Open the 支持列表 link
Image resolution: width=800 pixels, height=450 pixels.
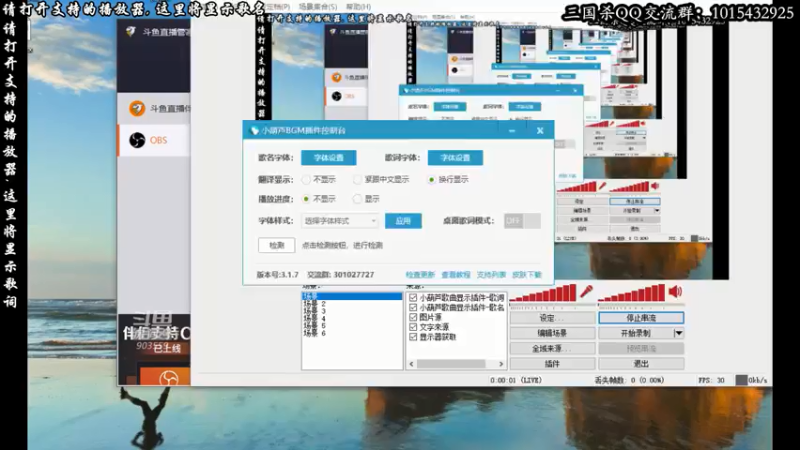click(491, 274)
